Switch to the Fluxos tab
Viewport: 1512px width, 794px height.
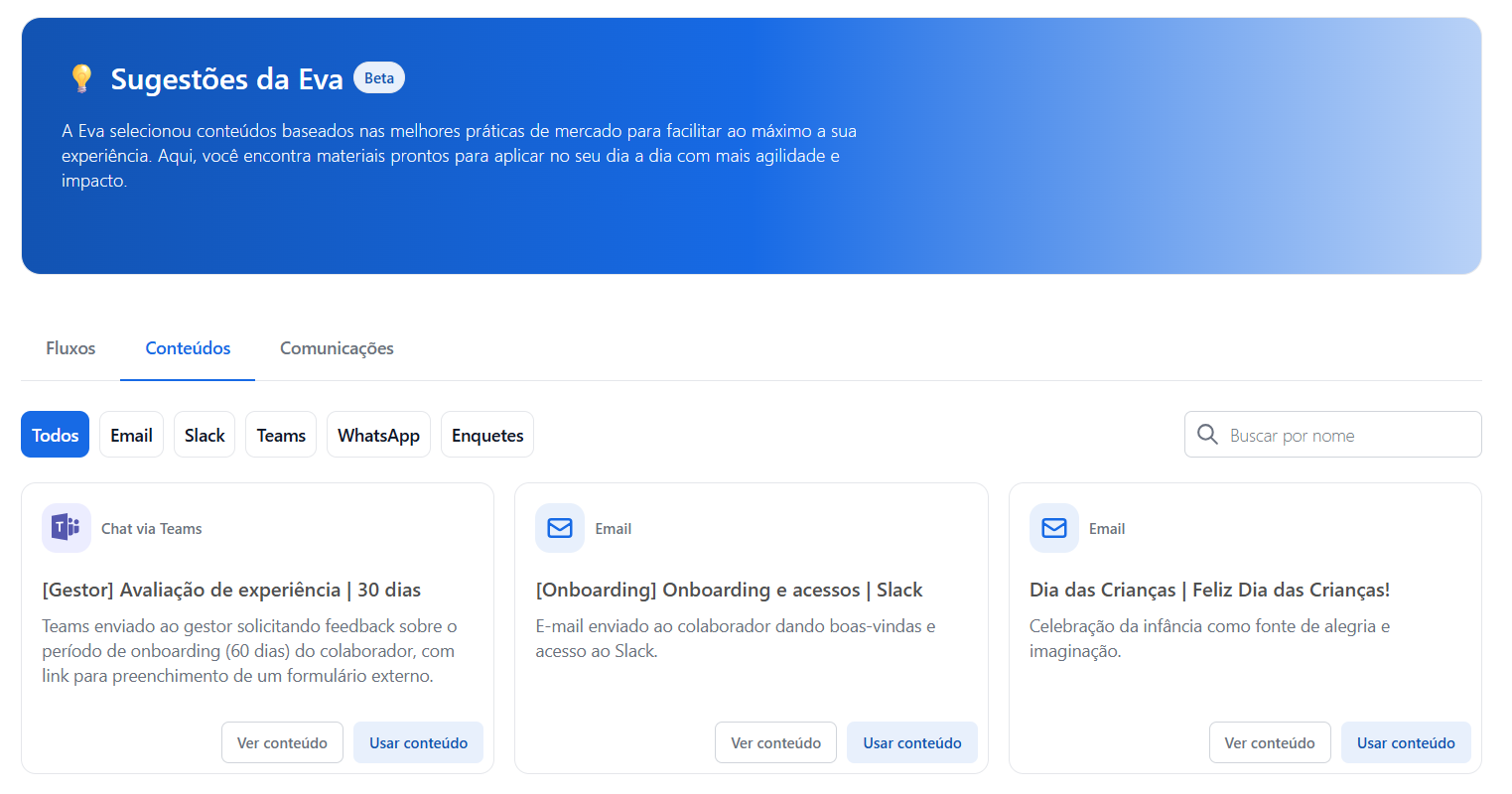pyautogui.click(x=70, y=348)
